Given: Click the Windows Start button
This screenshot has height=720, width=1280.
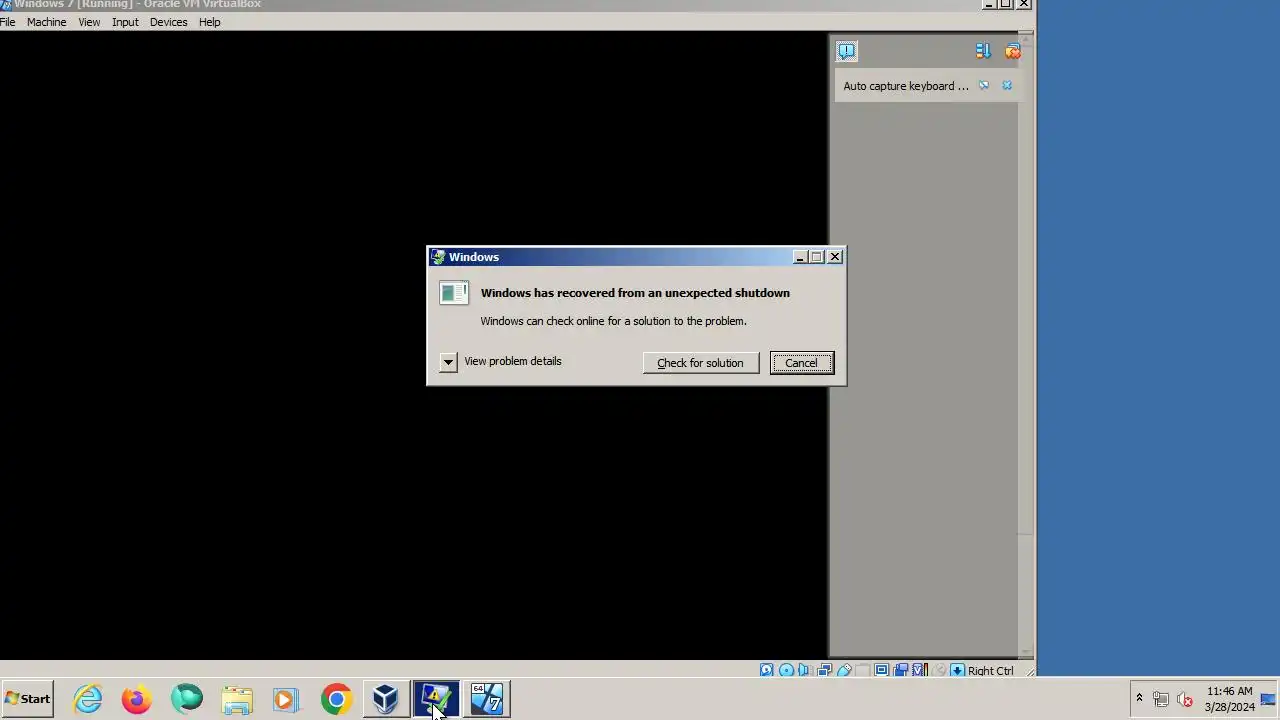Looking at the screenshot, I should [x=27, y=699].
